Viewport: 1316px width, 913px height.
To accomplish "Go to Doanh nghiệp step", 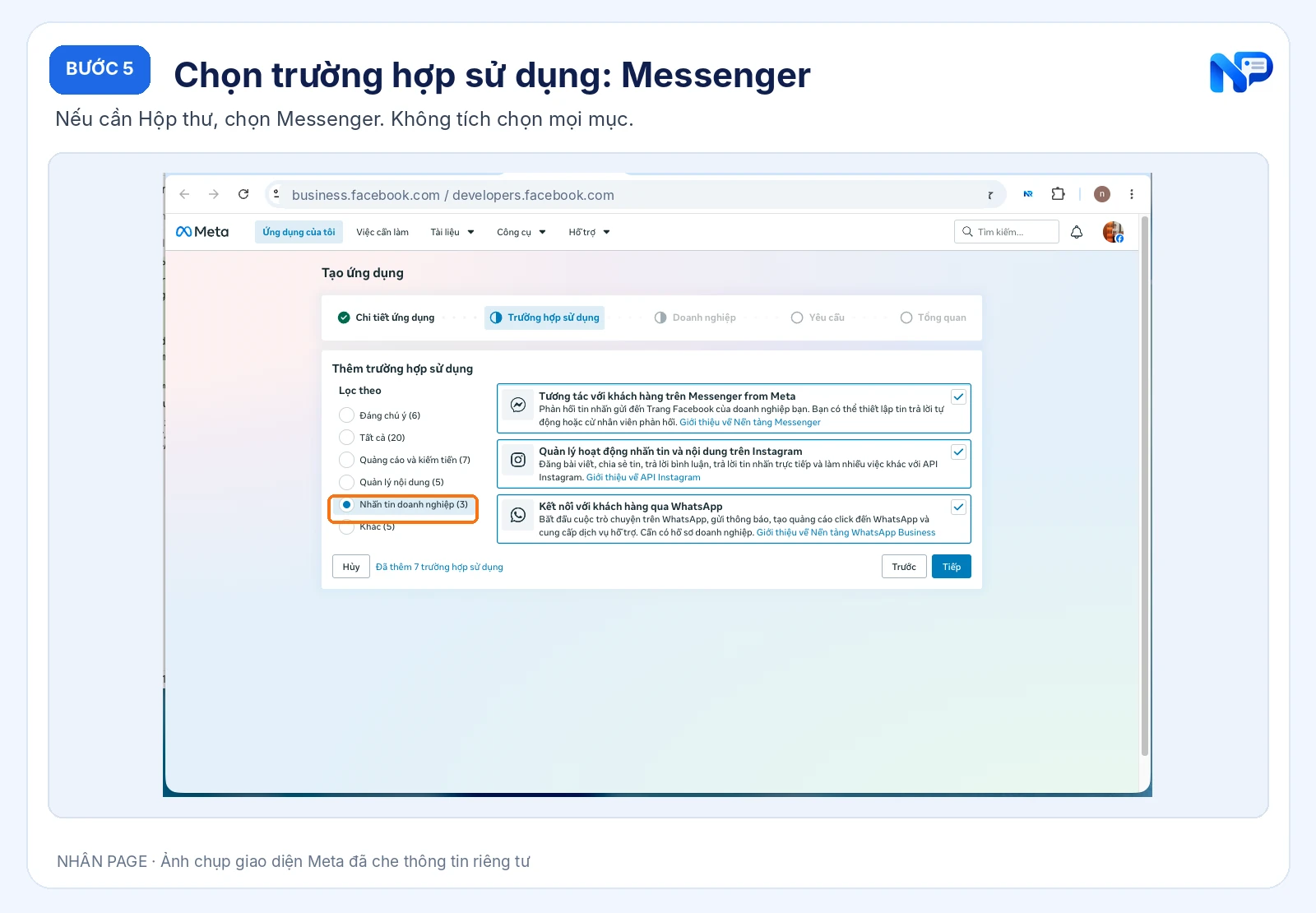I will [x=695, y=317].
